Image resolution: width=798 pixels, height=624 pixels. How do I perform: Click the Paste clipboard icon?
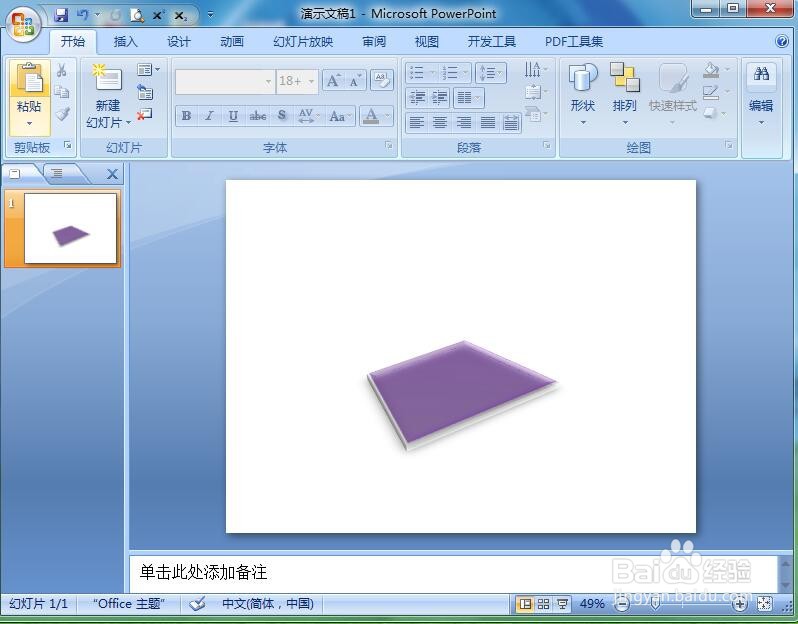tap(30, 79)
